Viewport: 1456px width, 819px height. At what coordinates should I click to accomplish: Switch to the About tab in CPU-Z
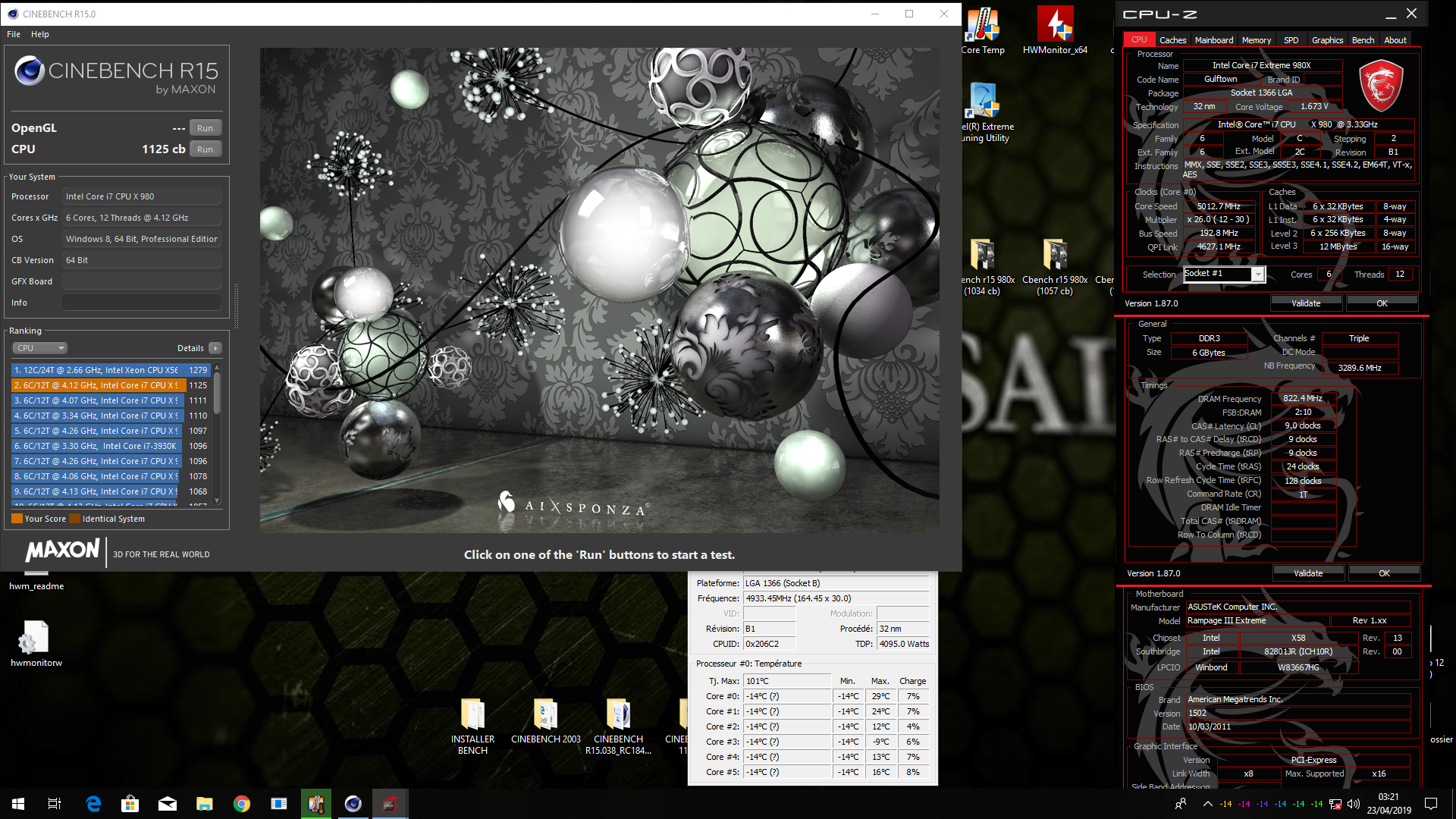pyautogui.click(x=1395, y=40)
